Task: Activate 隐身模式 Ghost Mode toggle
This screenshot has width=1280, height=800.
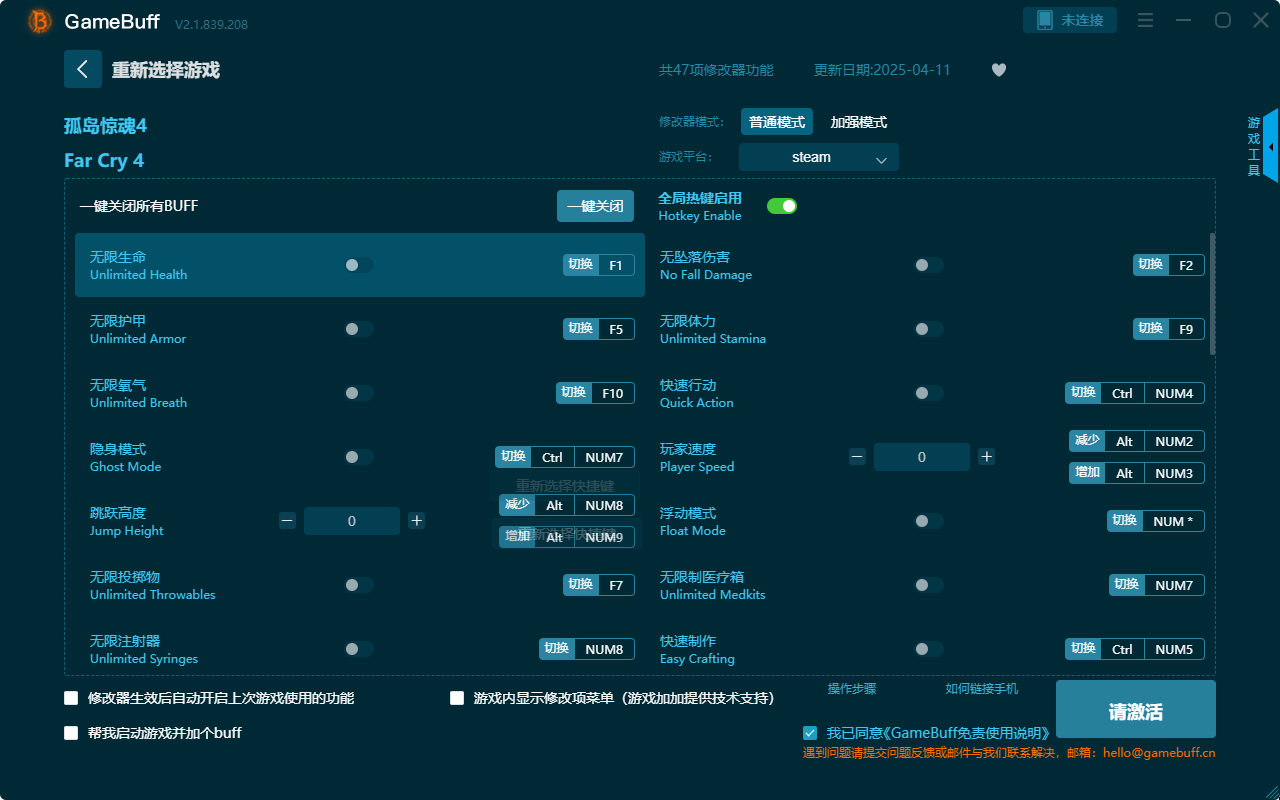Action: pos(358,457)
